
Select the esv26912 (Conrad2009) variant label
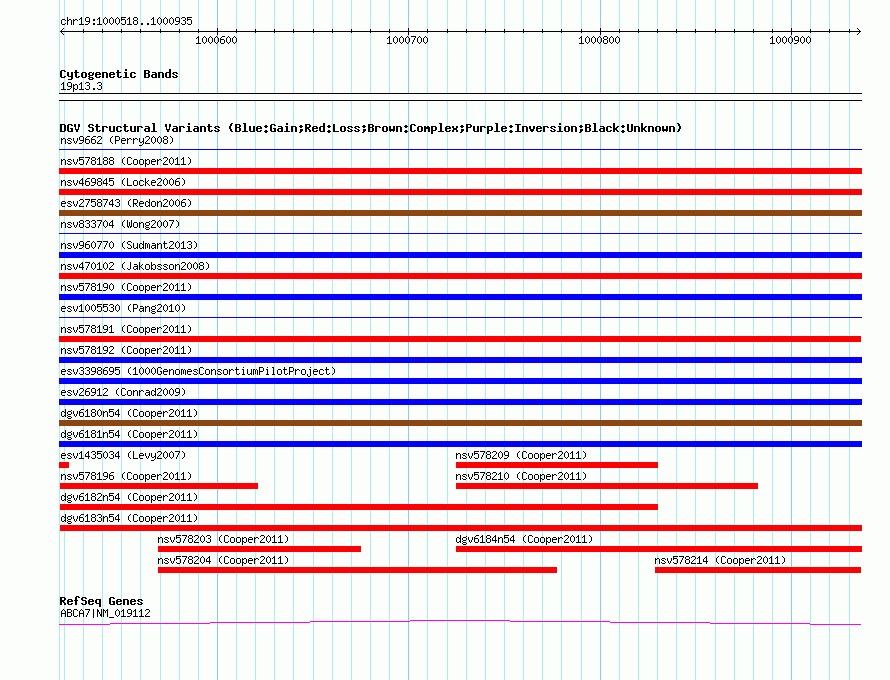(123, 392)
